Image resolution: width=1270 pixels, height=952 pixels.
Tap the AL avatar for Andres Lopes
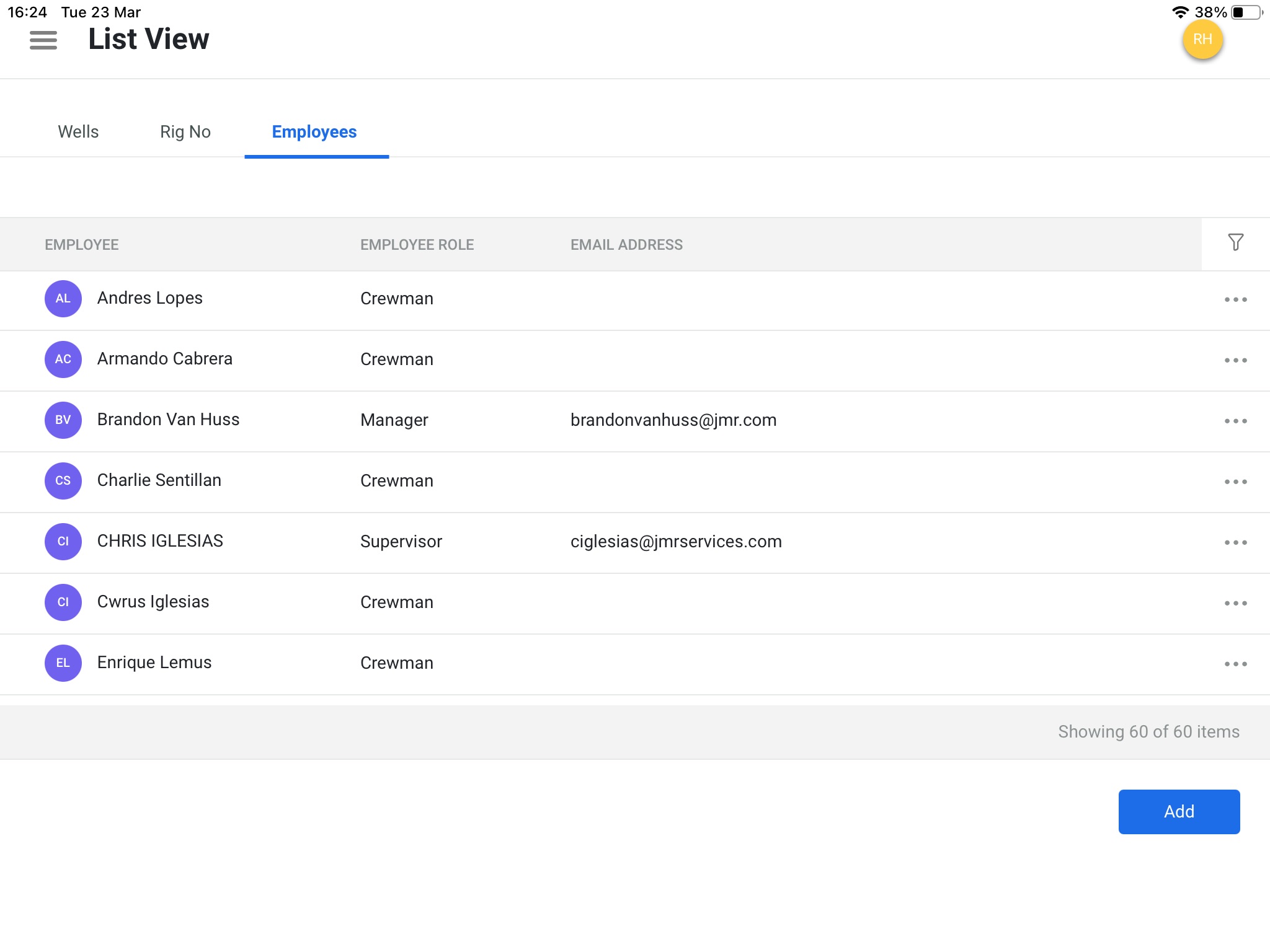coord(63,299)
